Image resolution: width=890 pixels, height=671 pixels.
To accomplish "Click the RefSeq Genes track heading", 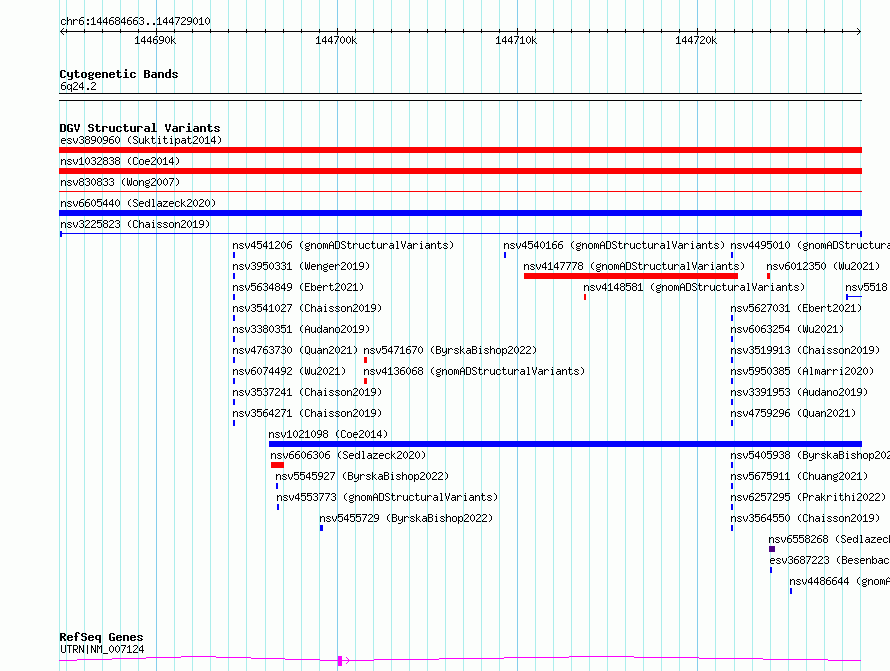I will 101,638.
